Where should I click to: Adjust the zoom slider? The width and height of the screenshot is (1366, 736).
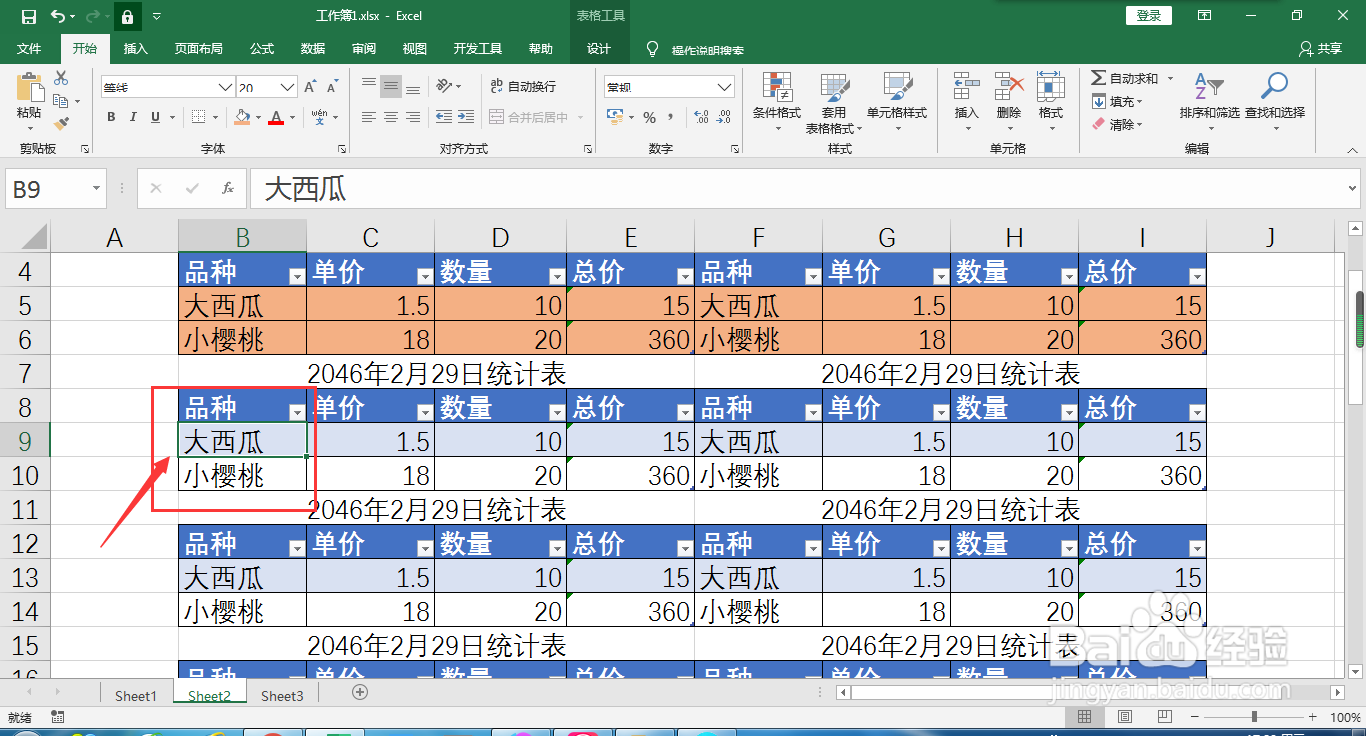click(1253, 716)
